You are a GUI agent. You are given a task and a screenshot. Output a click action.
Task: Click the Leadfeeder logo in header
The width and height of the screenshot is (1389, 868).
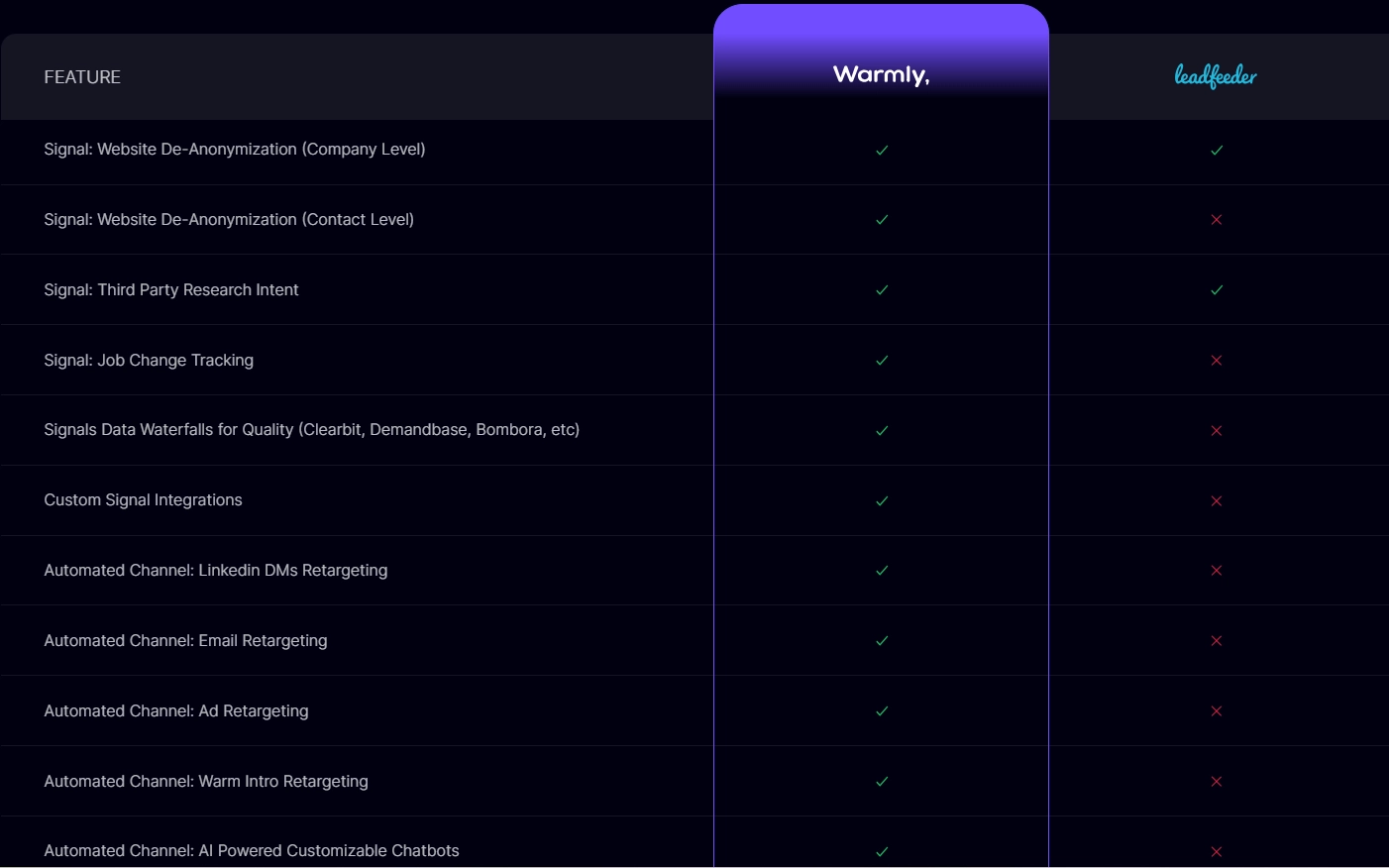pos(1216,76)
